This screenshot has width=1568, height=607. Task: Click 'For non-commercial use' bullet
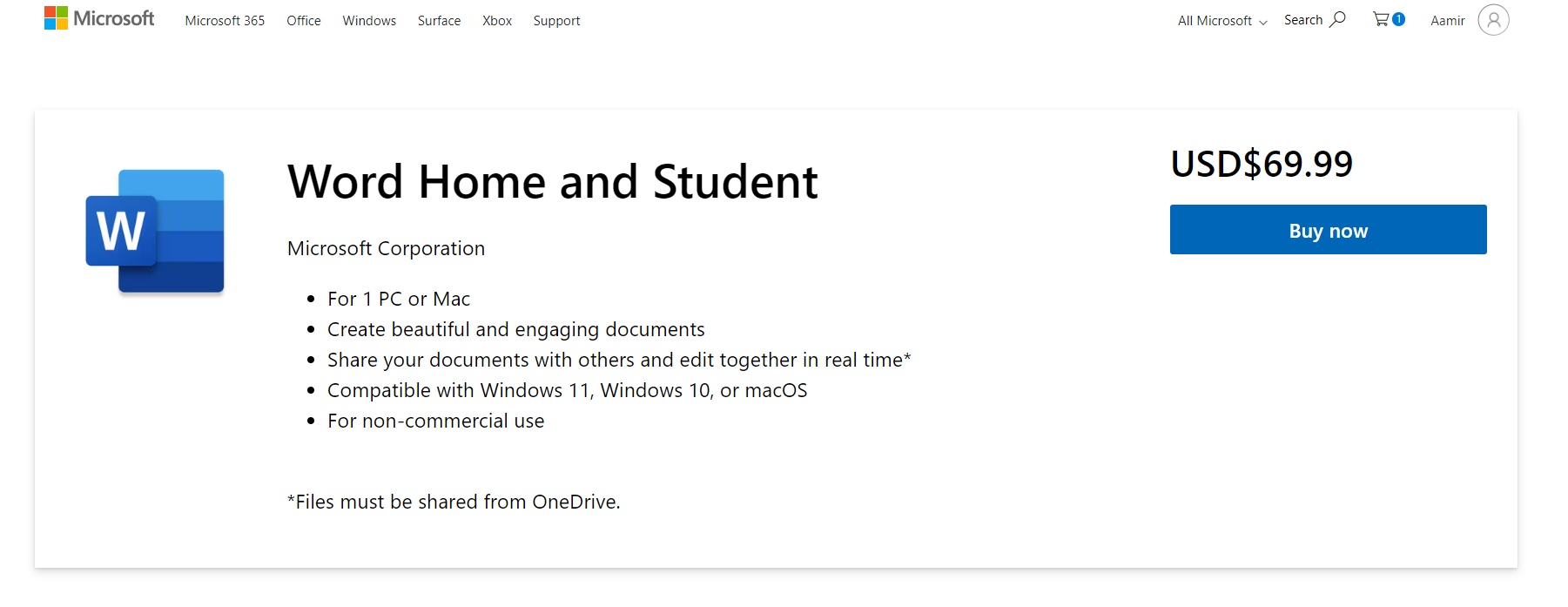point(435,422)
